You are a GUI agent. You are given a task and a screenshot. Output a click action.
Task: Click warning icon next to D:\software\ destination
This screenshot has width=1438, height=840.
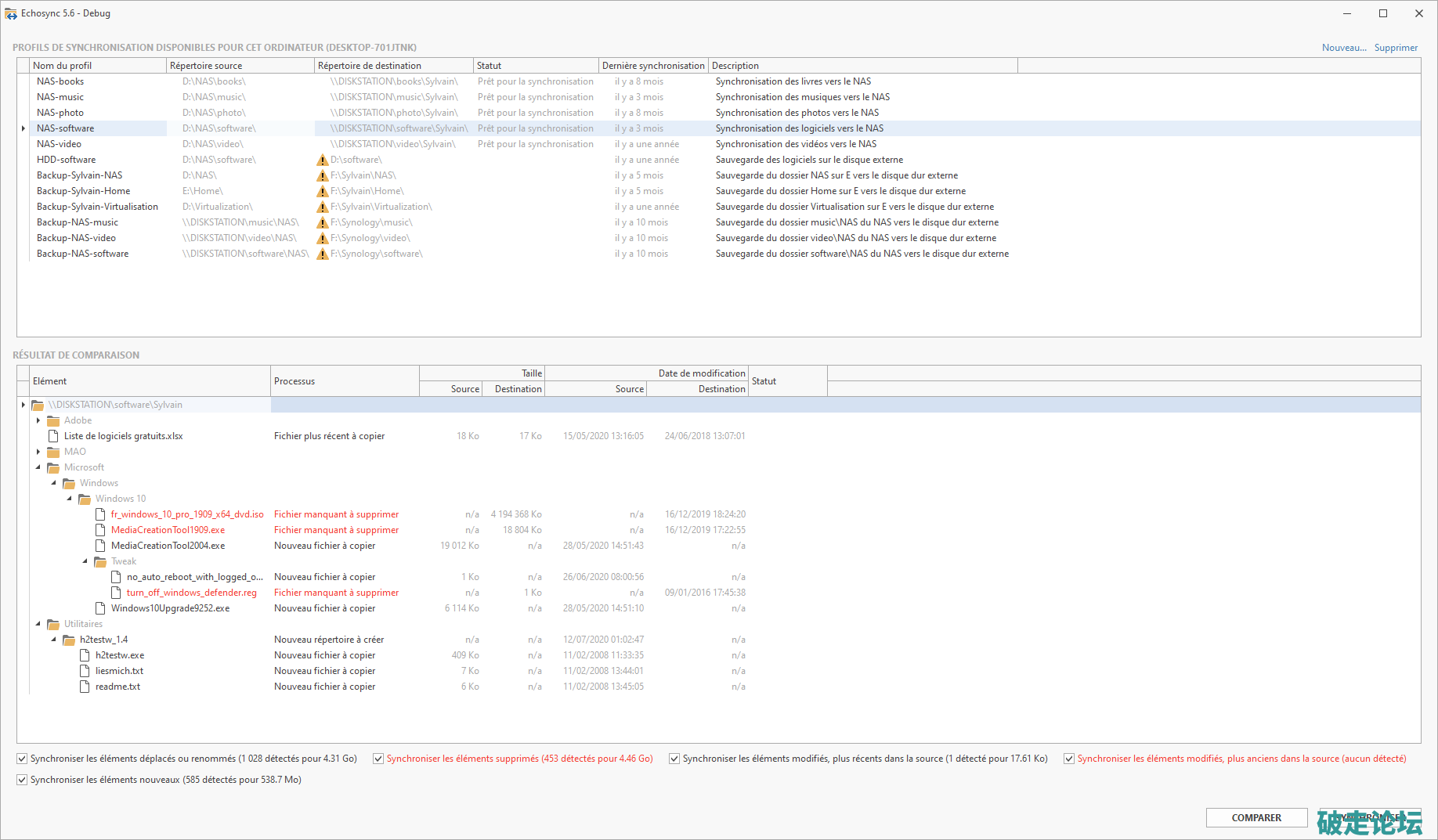[x=322, y=160]
